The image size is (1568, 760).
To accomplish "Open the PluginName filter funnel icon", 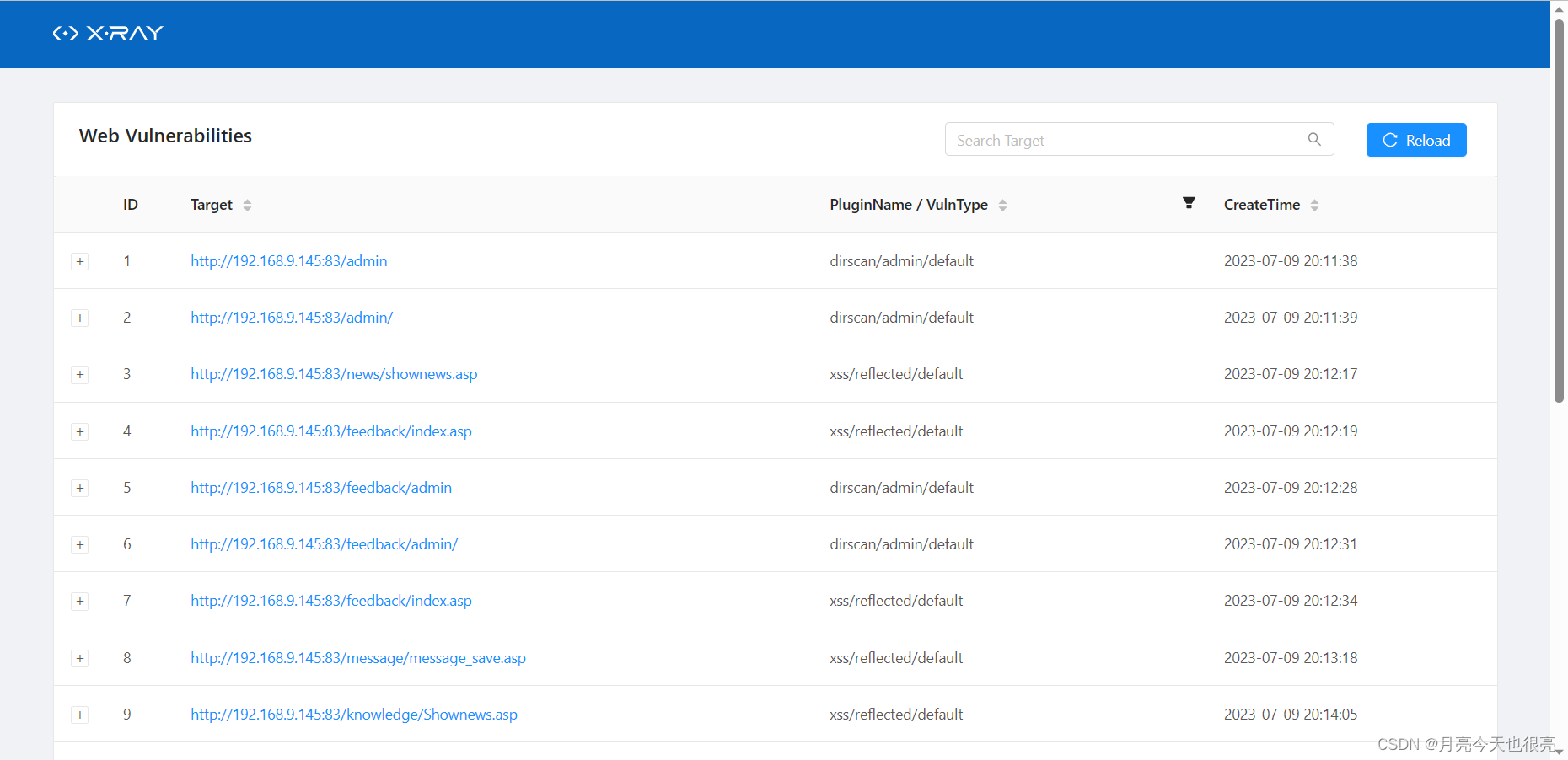I will (x=1189, y=203).
